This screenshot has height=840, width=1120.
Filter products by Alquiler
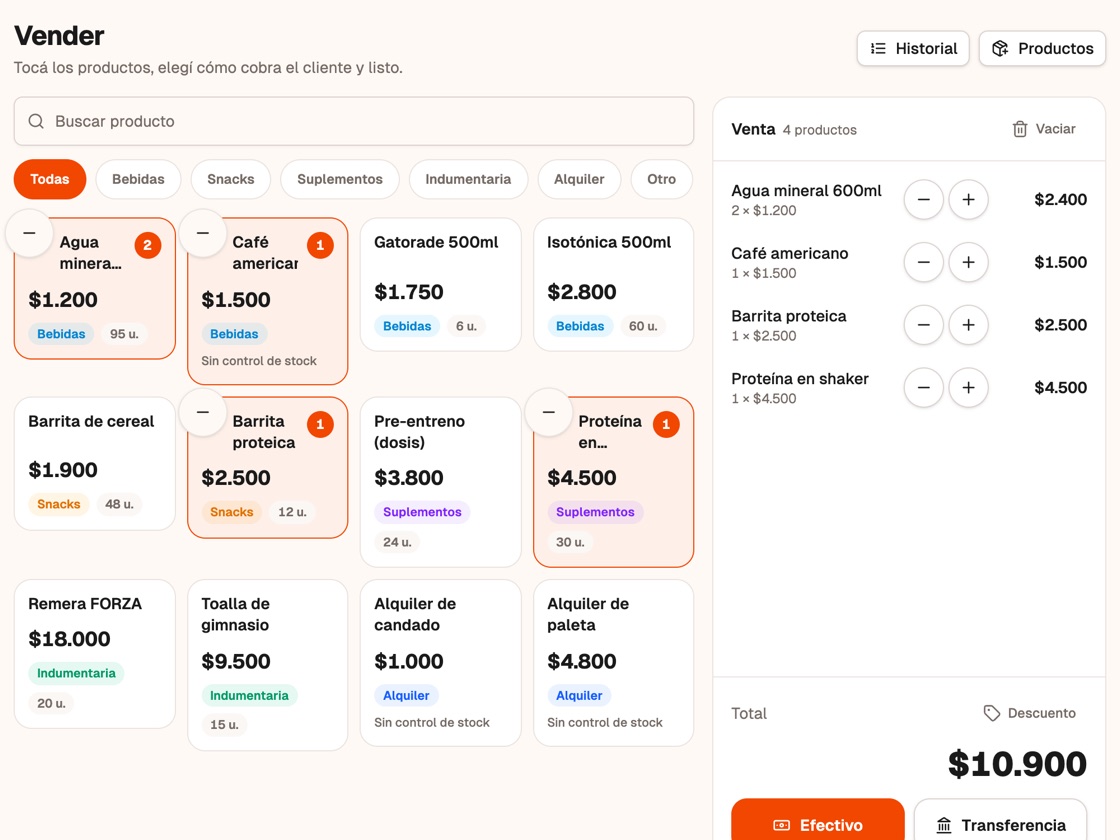pos(579,179)
